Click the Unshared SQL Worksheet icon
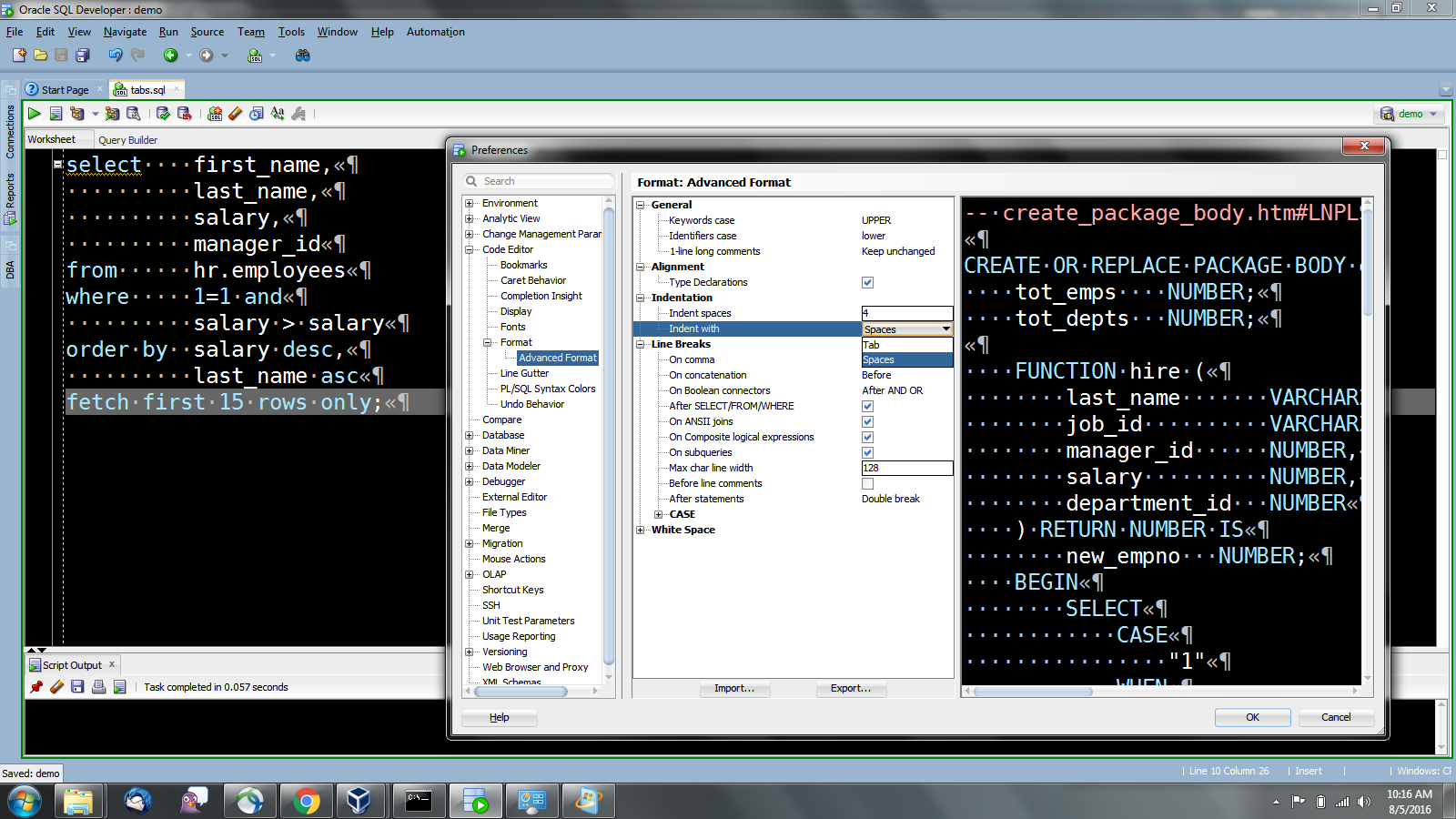Viewport: 1456px width, 819px height. pos(215,114)
